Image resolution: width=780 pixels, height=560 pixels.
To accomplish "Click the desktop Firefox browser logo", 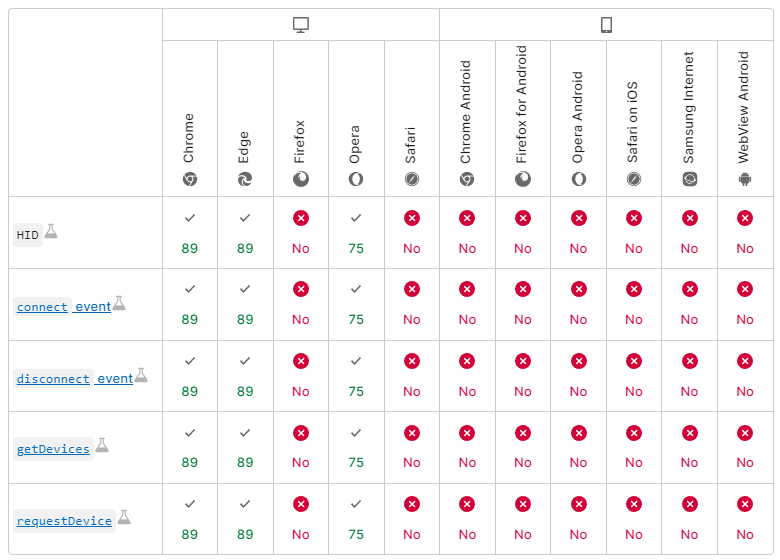I will click(x=301, y=179).
